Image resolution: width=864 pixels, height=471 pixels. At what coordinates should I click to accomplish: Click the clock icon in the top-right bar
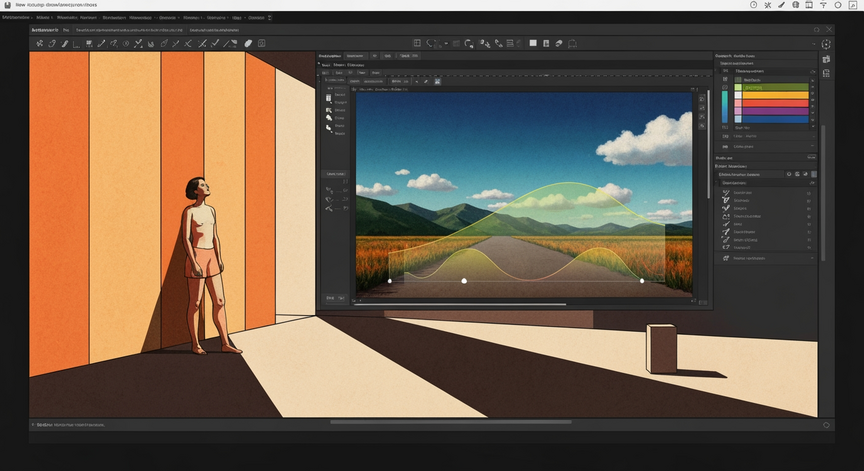point(753,4)
